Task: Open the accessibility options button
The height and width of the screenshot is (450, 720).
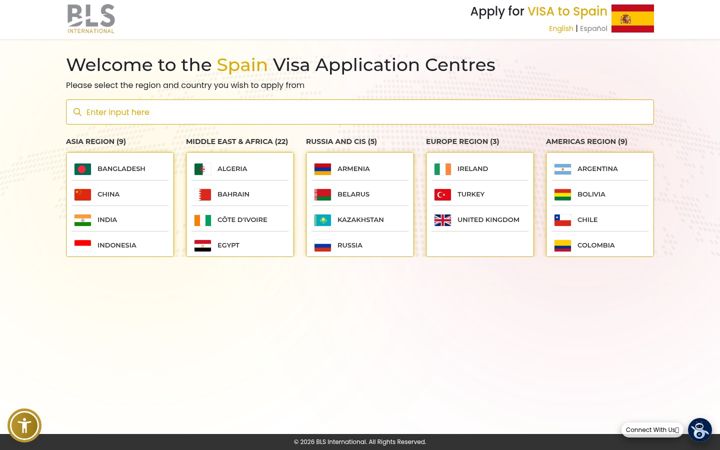Action: click(x=24, y=425)
